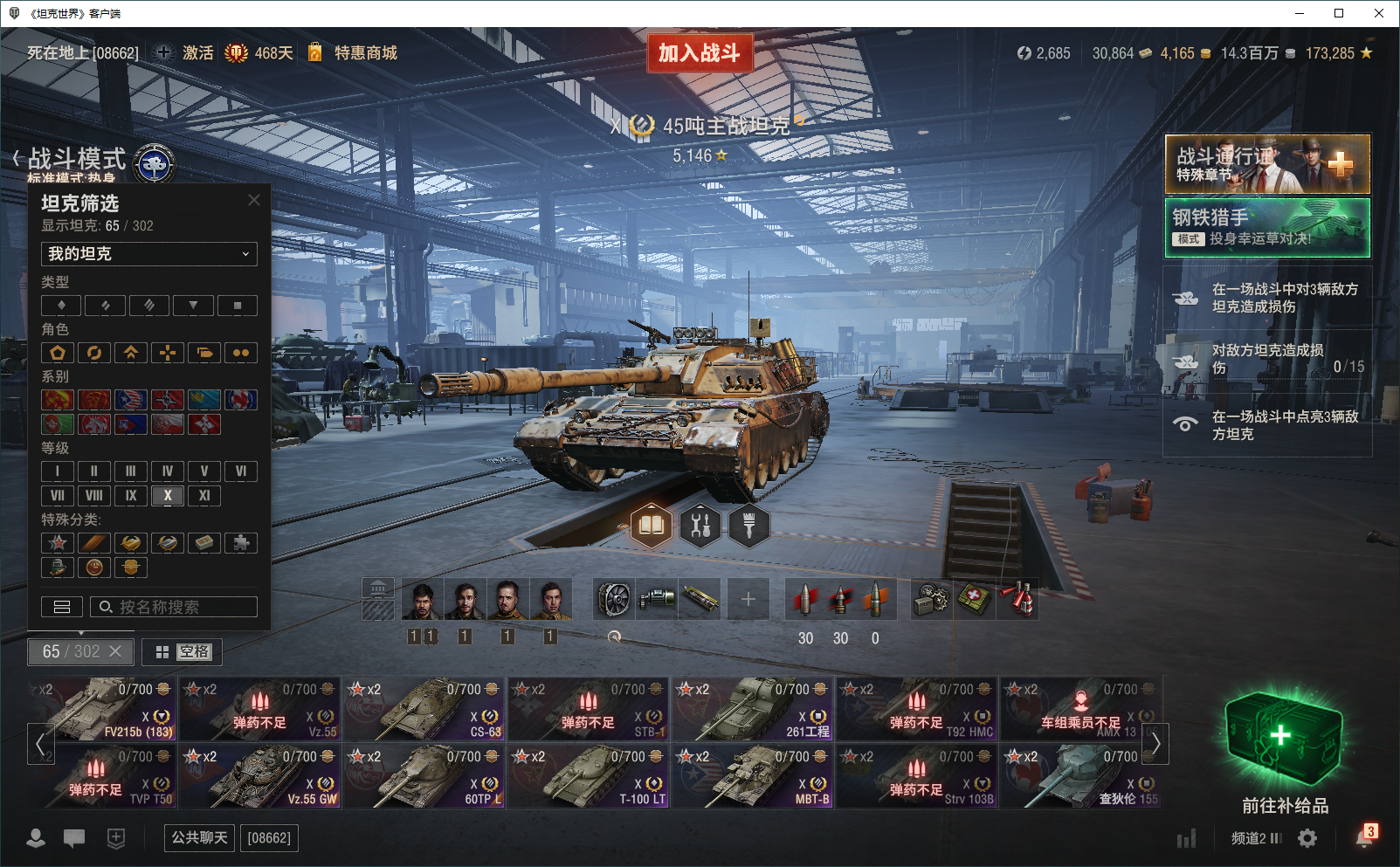Open the green supply crate icon
Image resolution: width=1400 pixels, height=867 pixels.
[x=1284, y=738]
